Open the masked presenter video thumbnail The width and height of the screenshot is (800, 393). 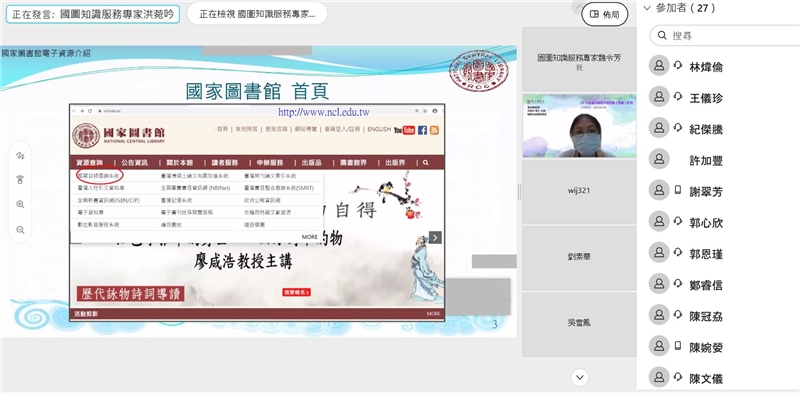point(580,126)
